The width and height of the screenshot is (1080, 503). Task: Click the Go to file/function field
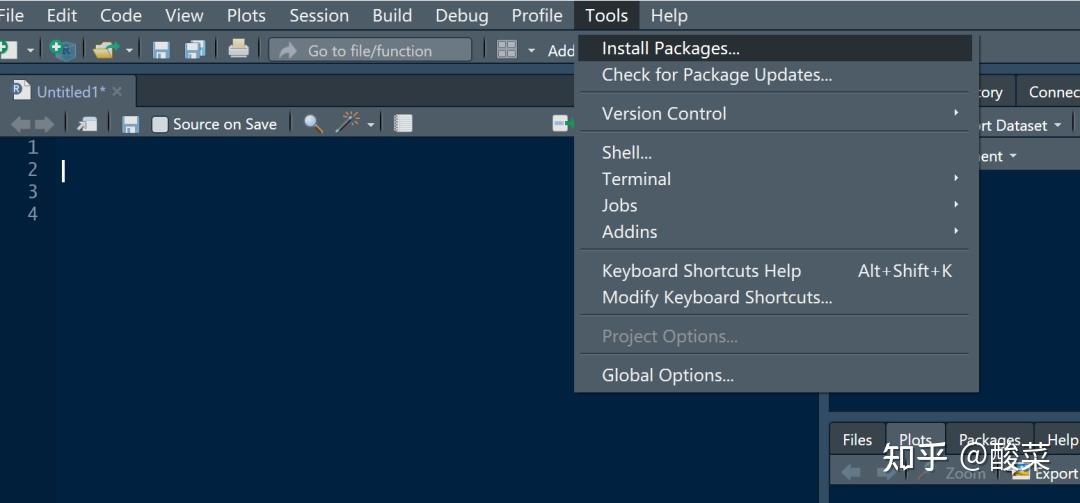click(x=370, y=51)
